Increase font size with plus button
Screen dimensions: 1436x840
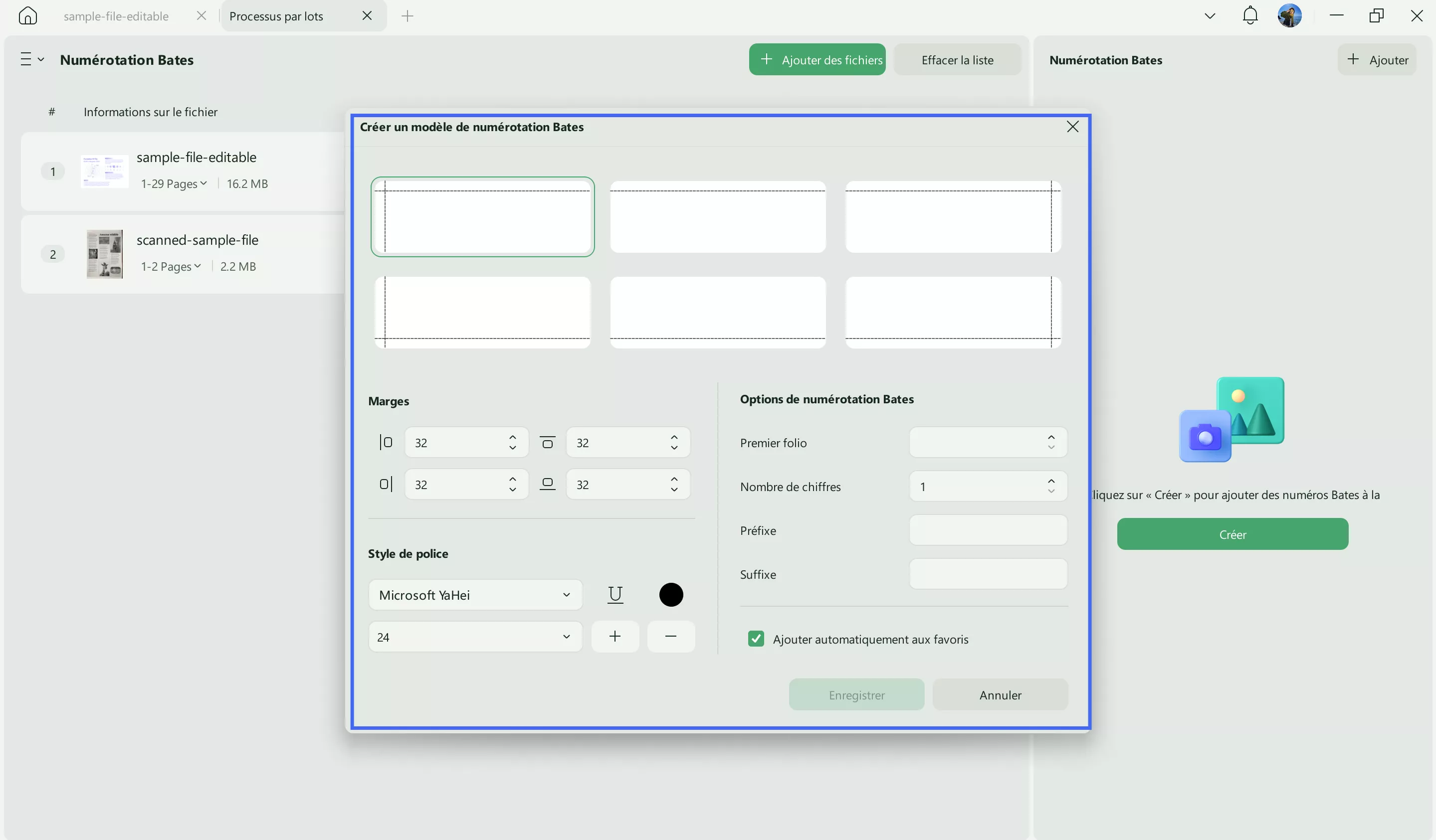[615, 636]
